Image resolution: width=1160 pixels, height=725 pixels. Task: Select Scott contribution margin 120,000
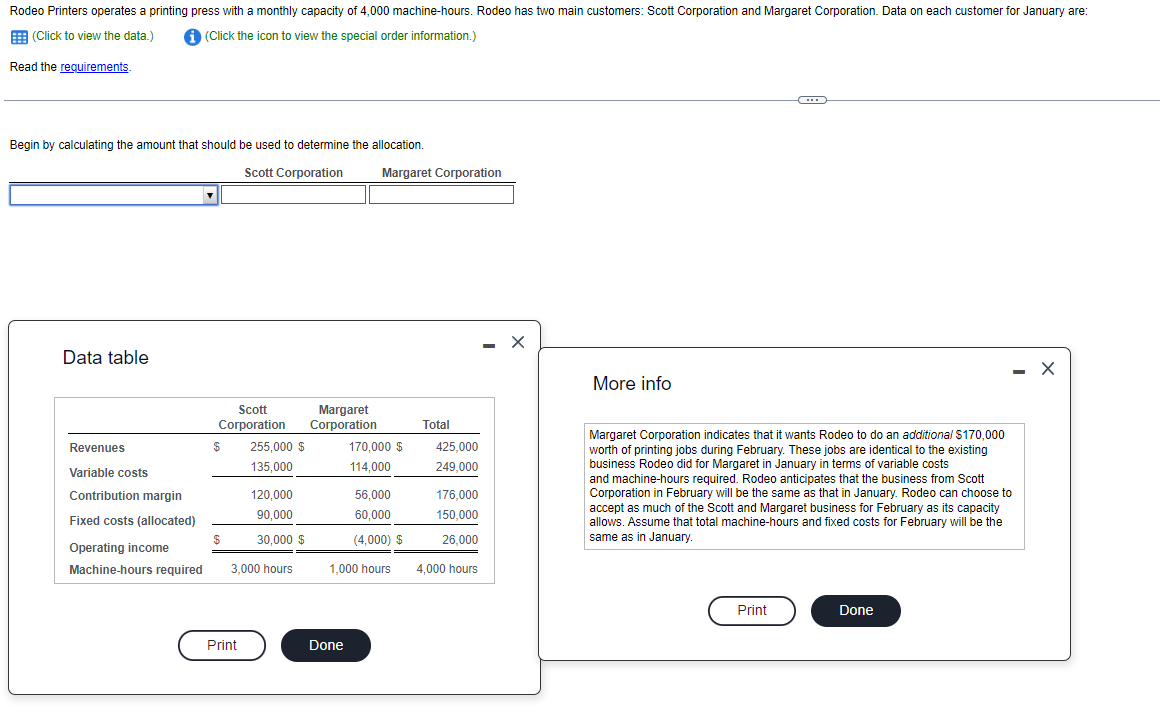tap(272, 495)
